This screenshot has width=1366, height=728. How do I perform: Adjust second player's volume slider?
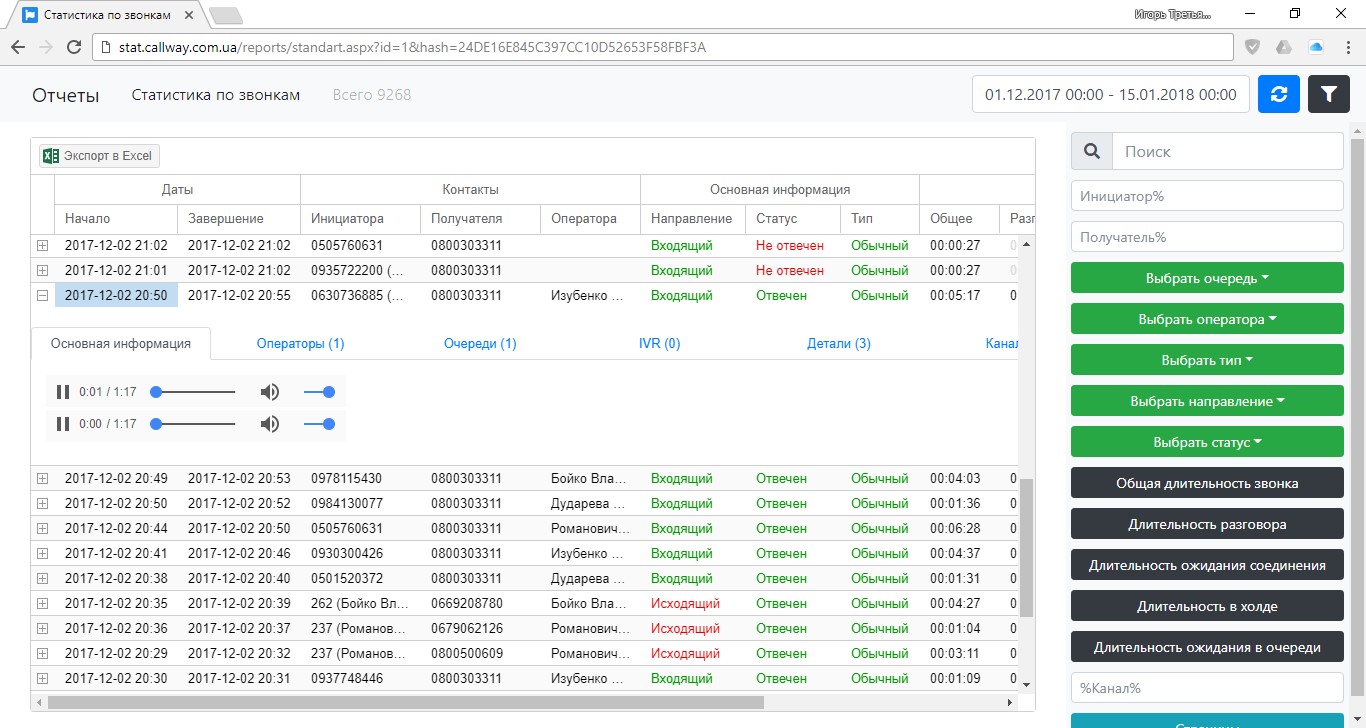click(319, 424)
